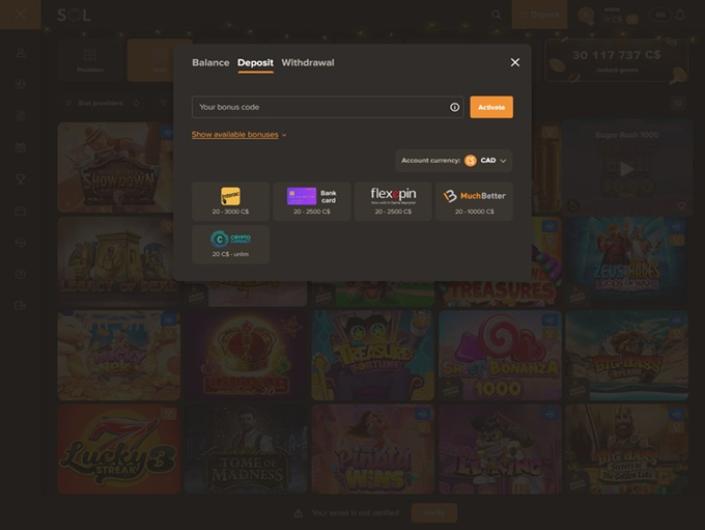Click the Deposit button in header
This screenshot has height=530, width=705.
(x=540, y=14)
